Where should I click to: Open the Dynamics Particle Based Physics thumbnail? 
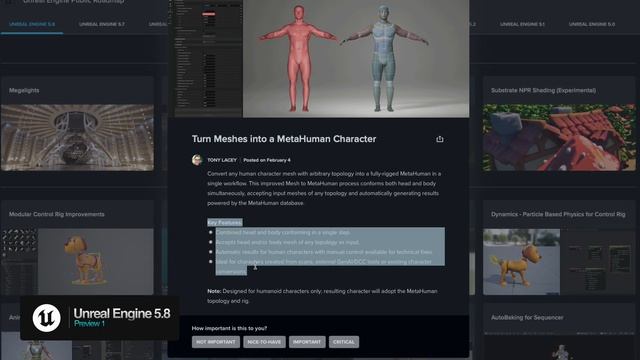point(559,261)
